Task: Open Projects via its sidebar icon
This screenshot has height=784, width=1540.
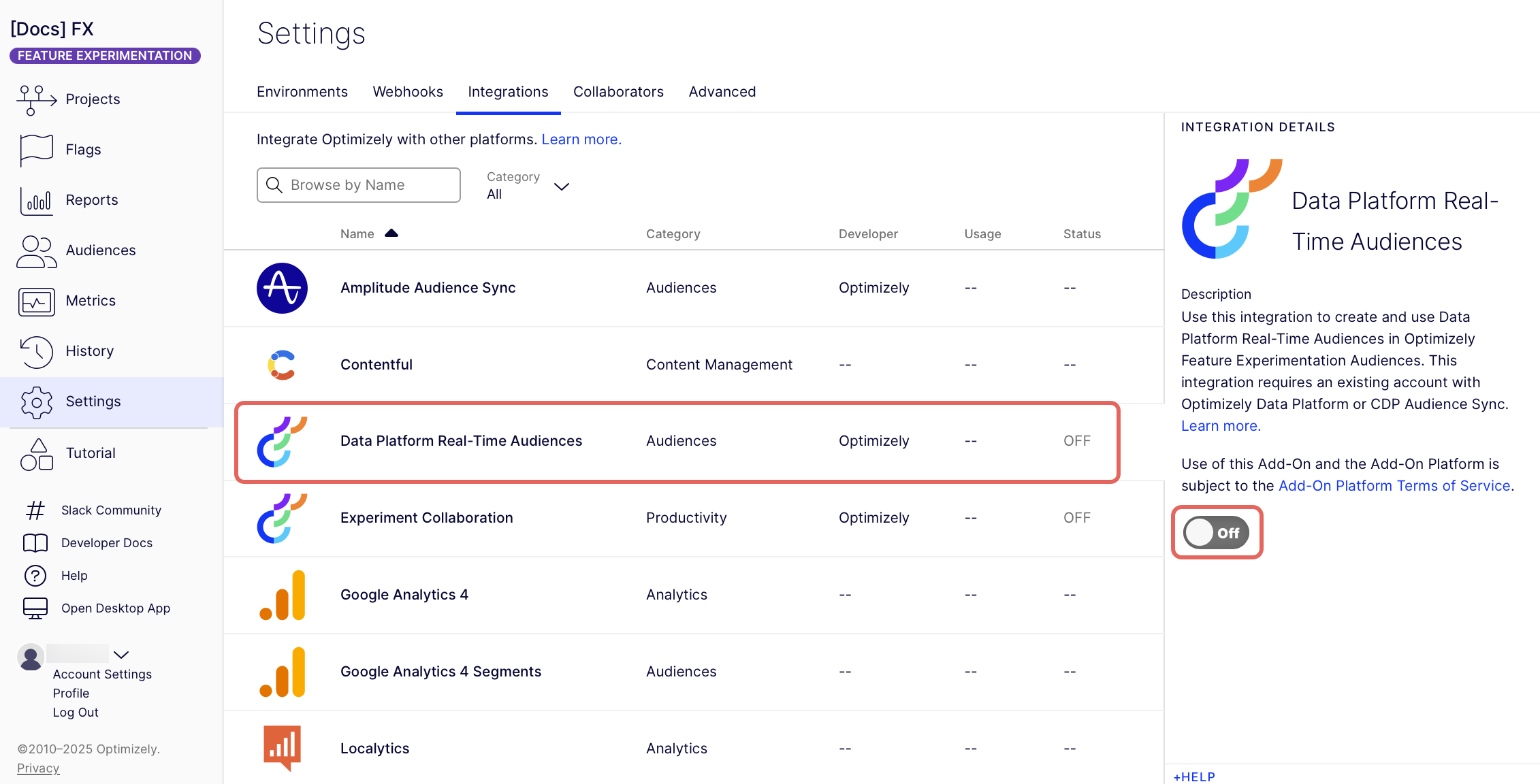Action: [36, 99]
